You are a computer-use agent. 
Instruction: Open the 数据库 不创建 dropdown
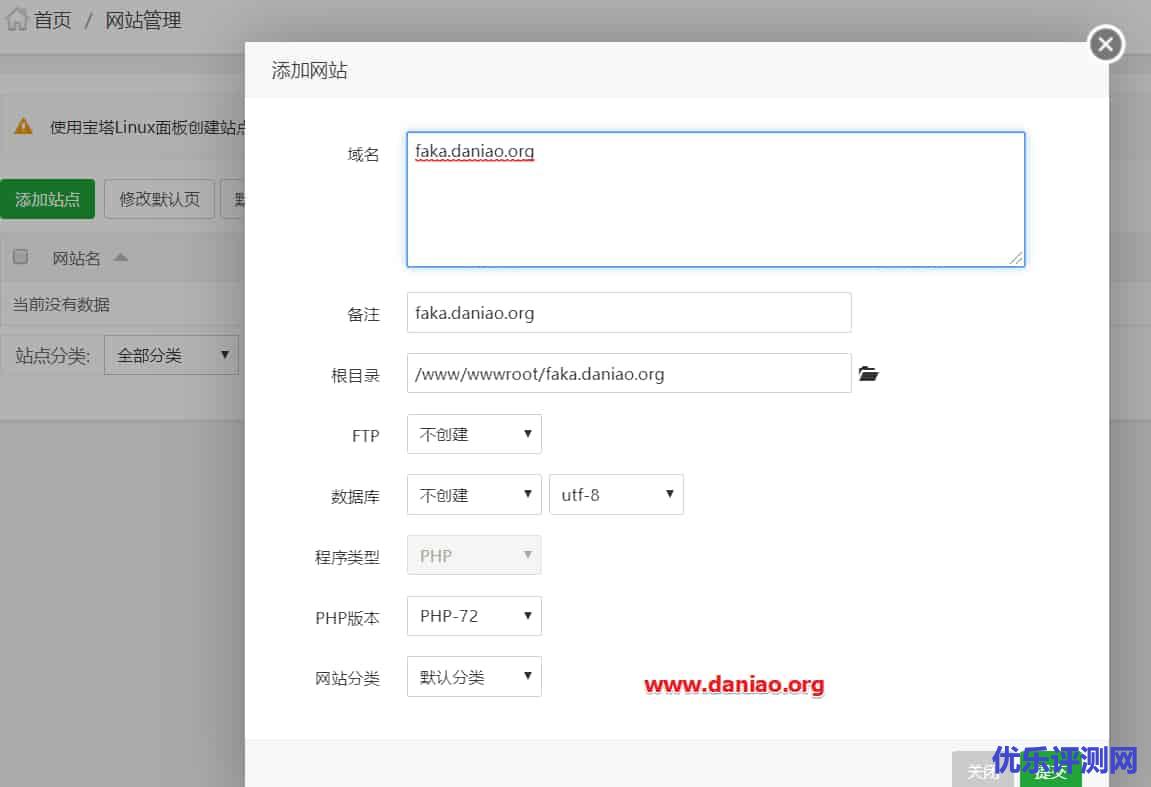tap(474, 495)
